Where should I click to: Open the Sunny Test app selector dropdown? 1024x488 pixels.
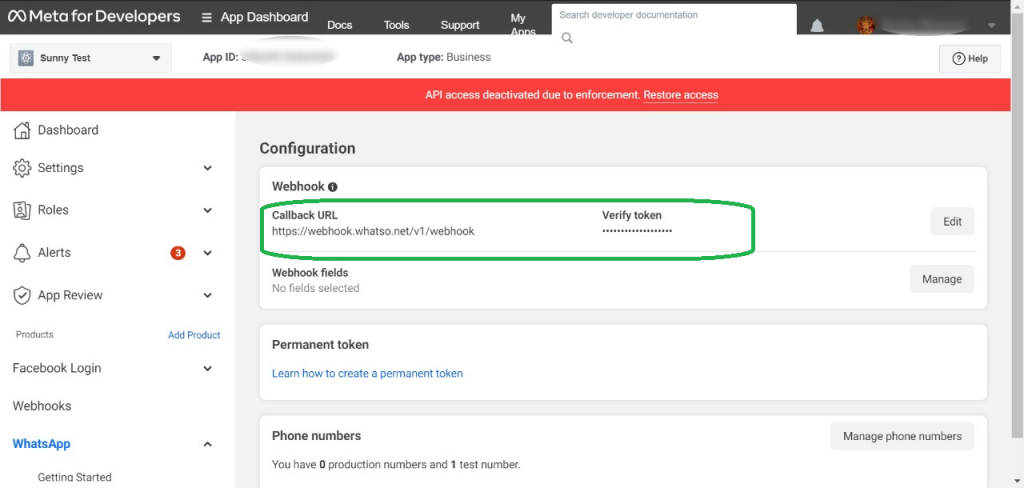pos(90,58)
